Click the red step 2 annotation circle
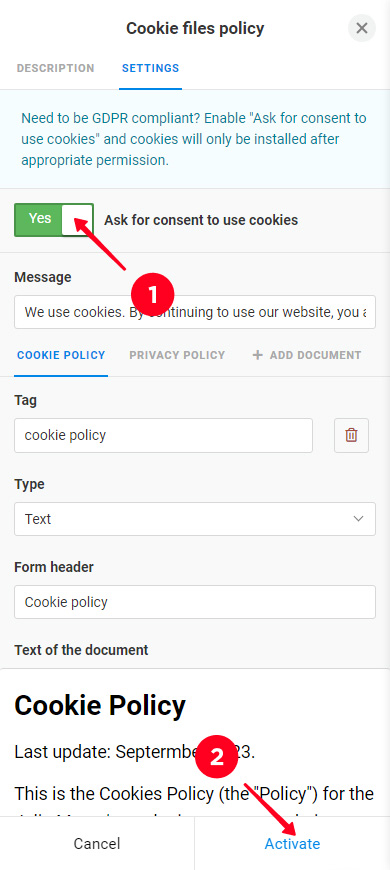This screenshot has height=870, width=390. [x=216, y=757]
